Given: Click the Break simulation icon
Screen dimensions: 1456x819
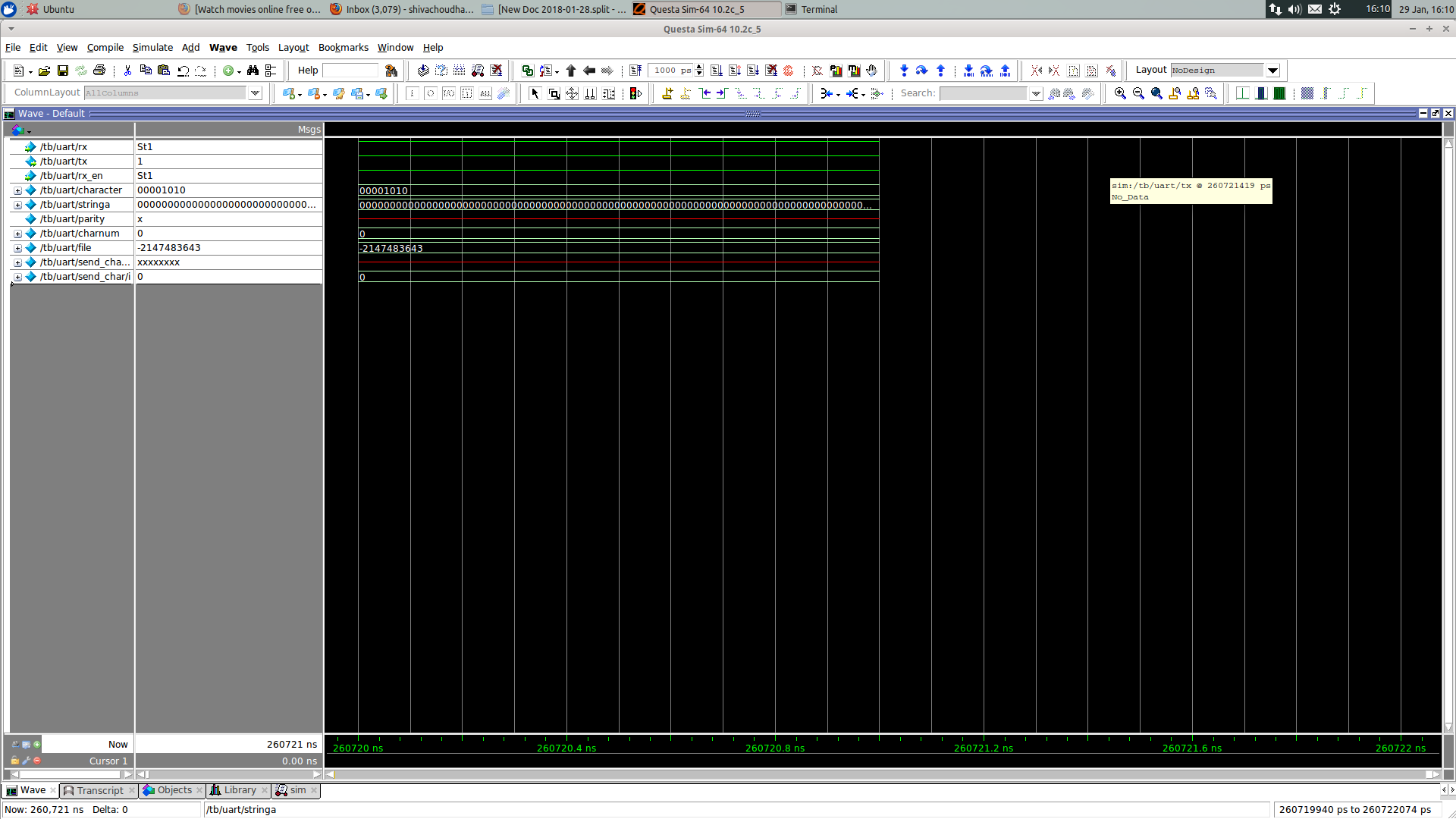Looking at the screenshot, I should pos(789,71).
